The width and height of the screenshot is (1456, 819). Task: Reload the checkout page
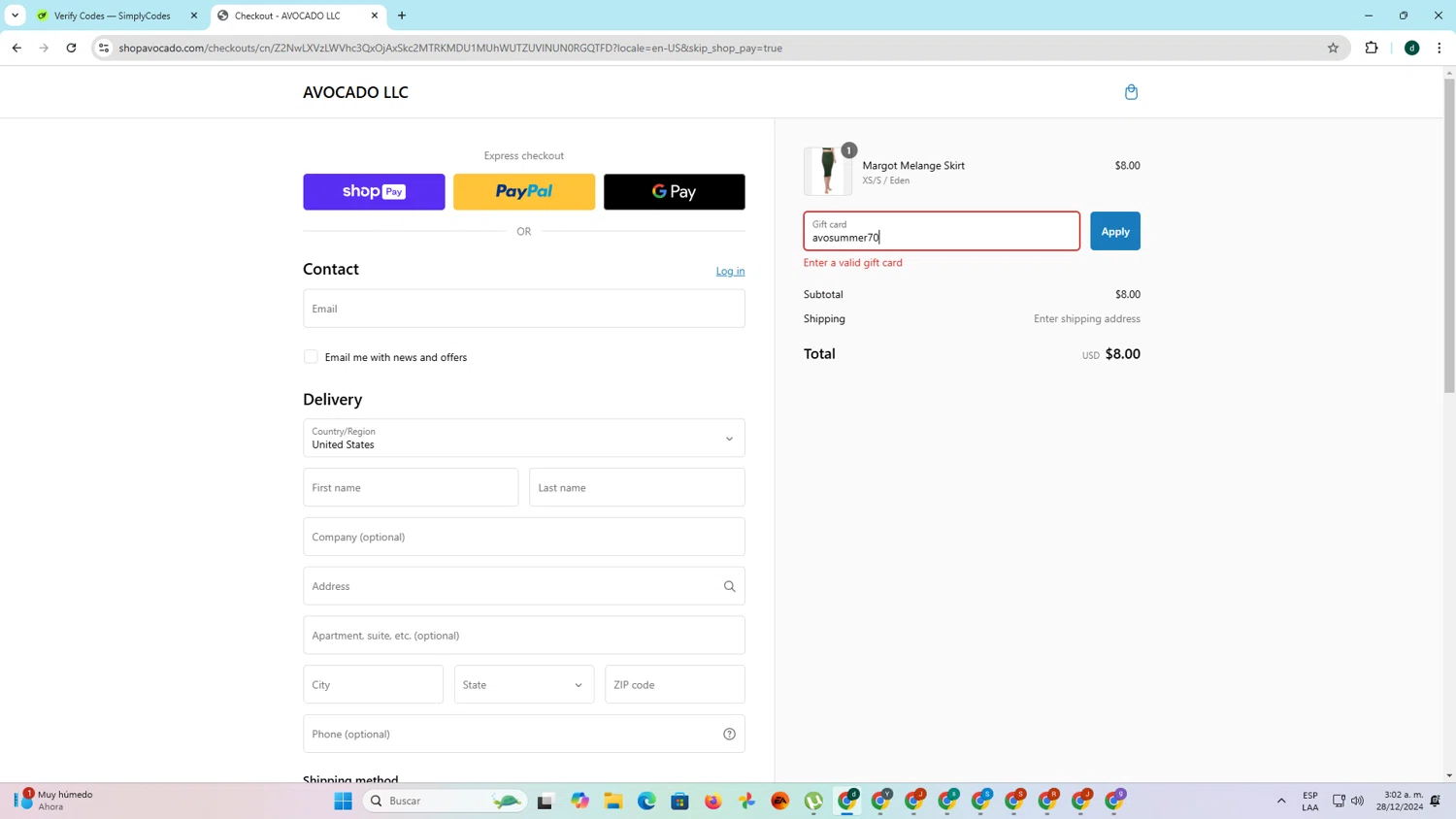(x=71, y=48)
